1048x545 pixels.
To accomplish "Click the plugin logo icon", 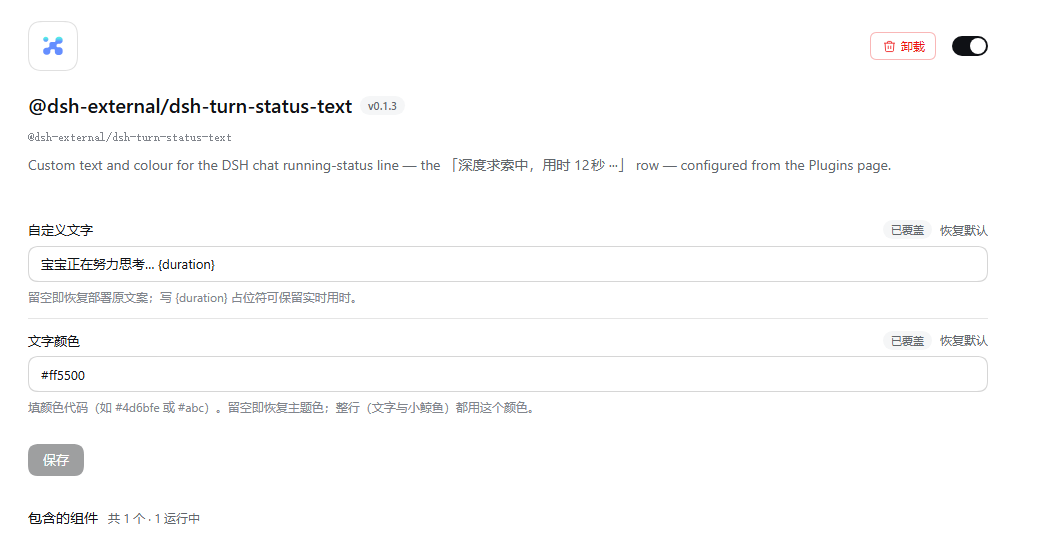I will tap(53, 46).
